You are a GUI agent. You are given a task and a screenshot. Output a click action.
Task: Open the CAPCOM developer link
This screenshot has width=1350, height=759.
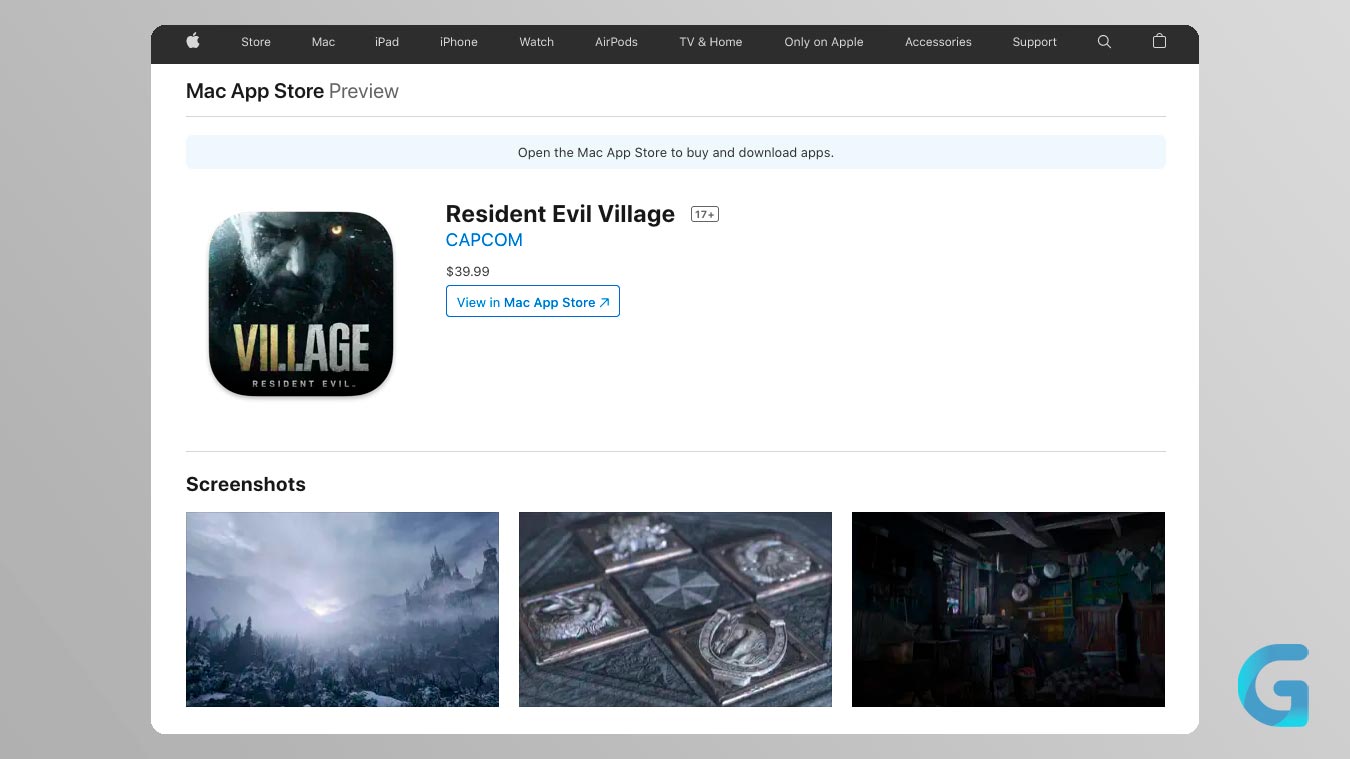click(x=484, y=240)
